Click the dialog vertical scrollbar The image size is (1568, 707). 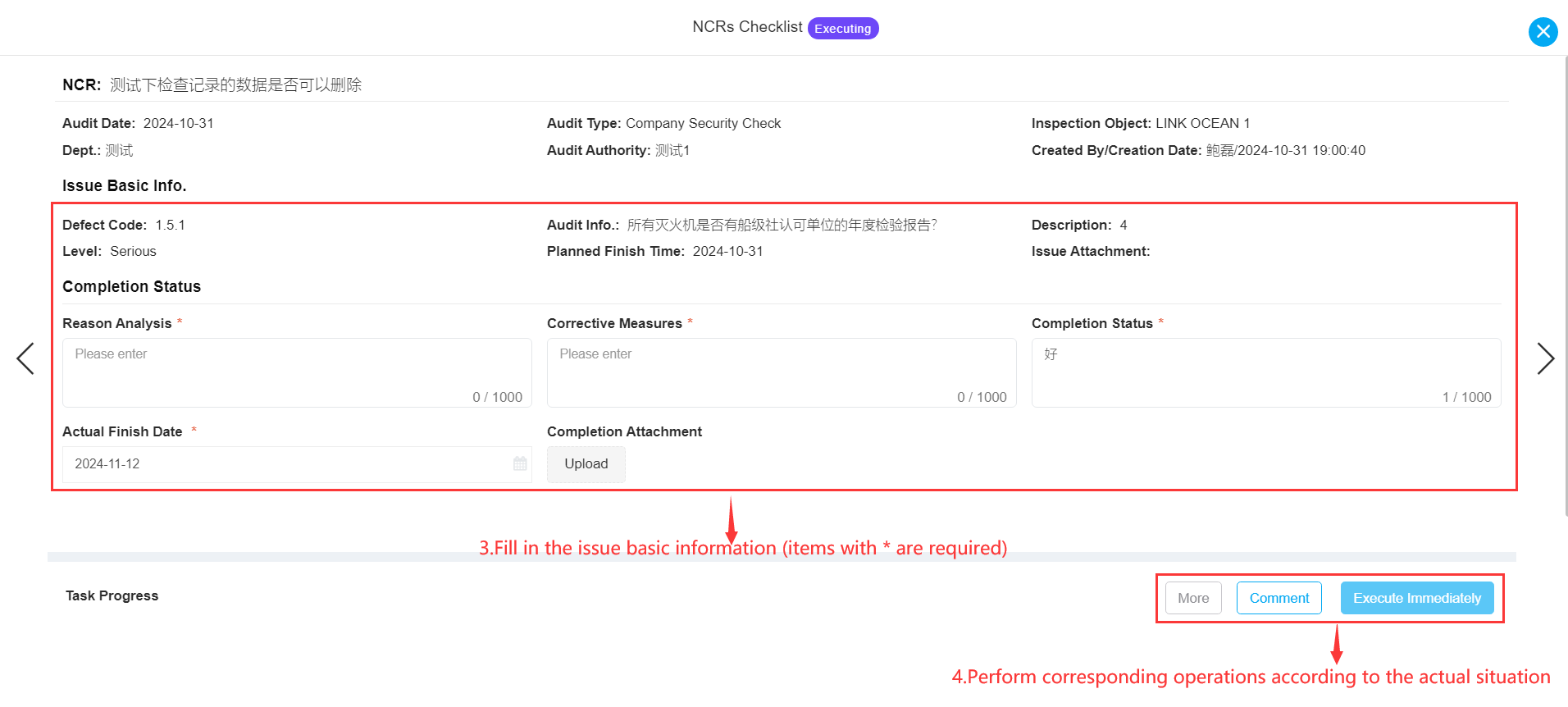pyautogui.click(x=1566, y=285)
